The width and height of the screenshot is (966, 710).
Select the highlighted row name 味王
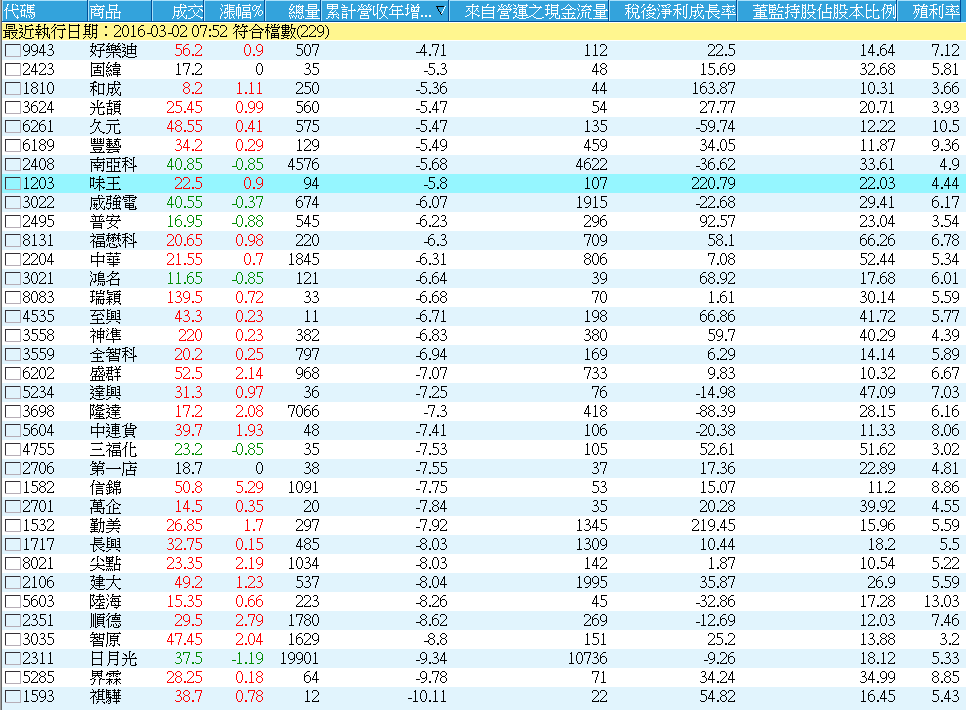coord(105,184)
